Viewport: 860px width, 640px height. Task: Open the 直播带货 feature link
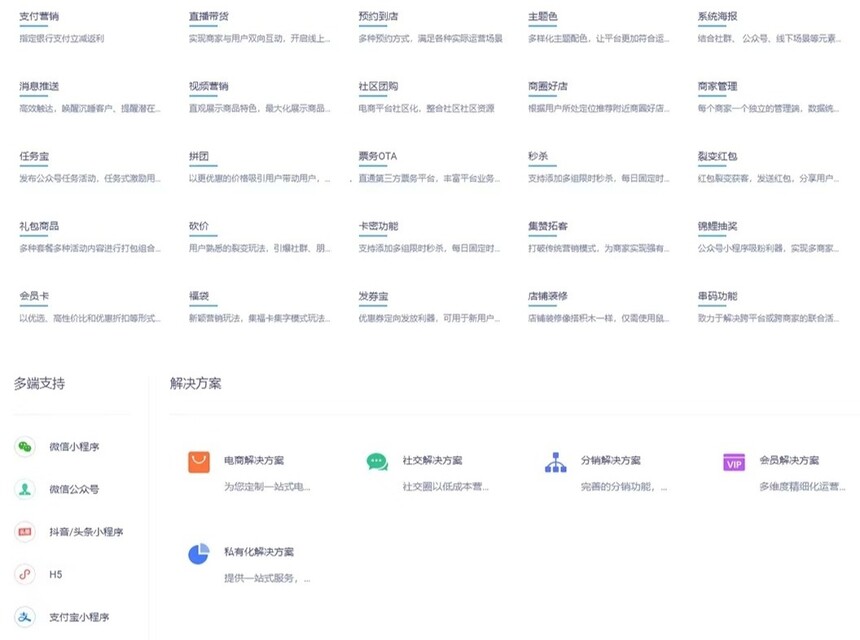(x=208, y=17)
